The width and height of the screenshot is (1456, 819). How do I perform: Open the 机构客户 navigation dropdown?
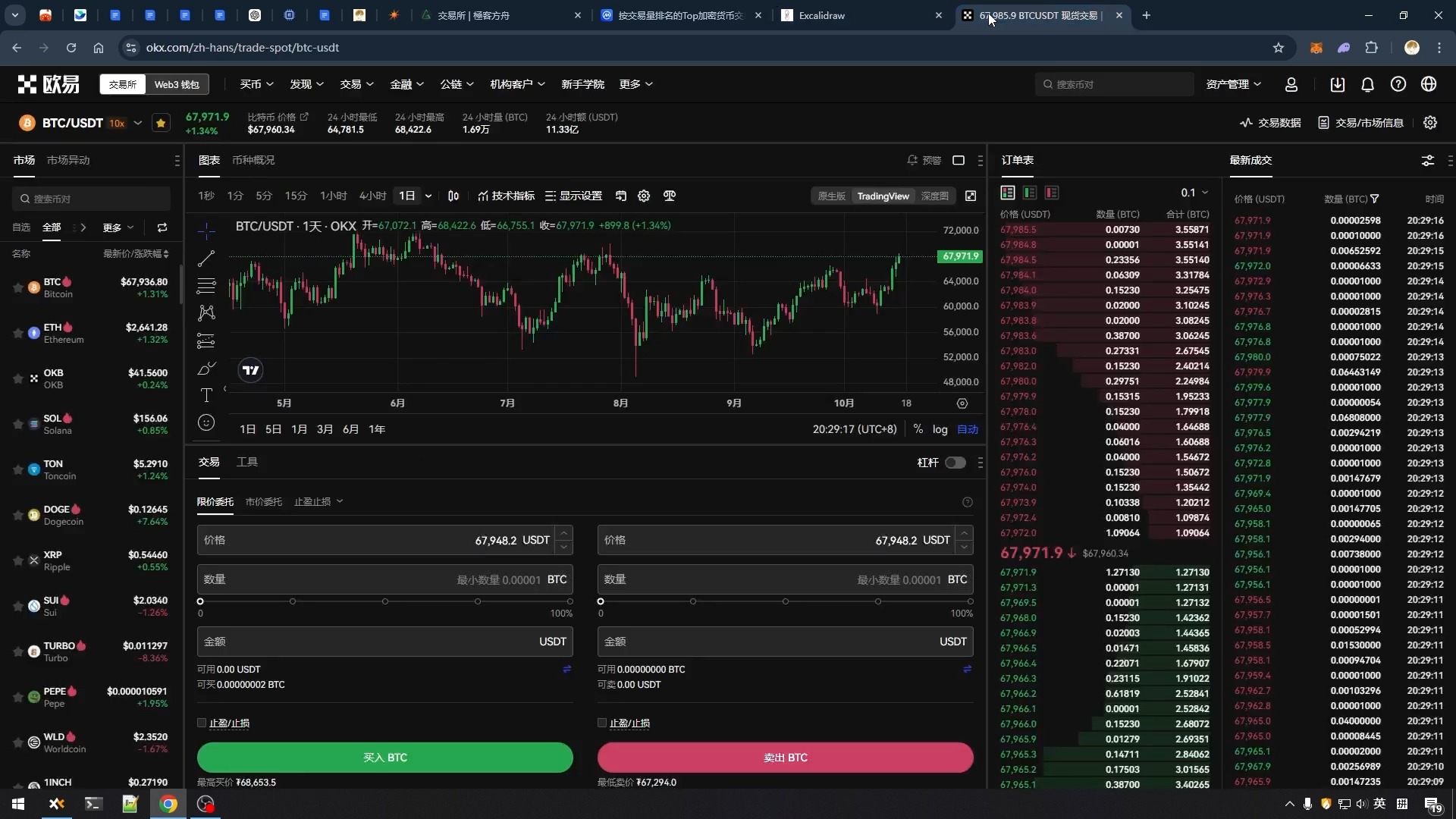[x=517, y=84]
